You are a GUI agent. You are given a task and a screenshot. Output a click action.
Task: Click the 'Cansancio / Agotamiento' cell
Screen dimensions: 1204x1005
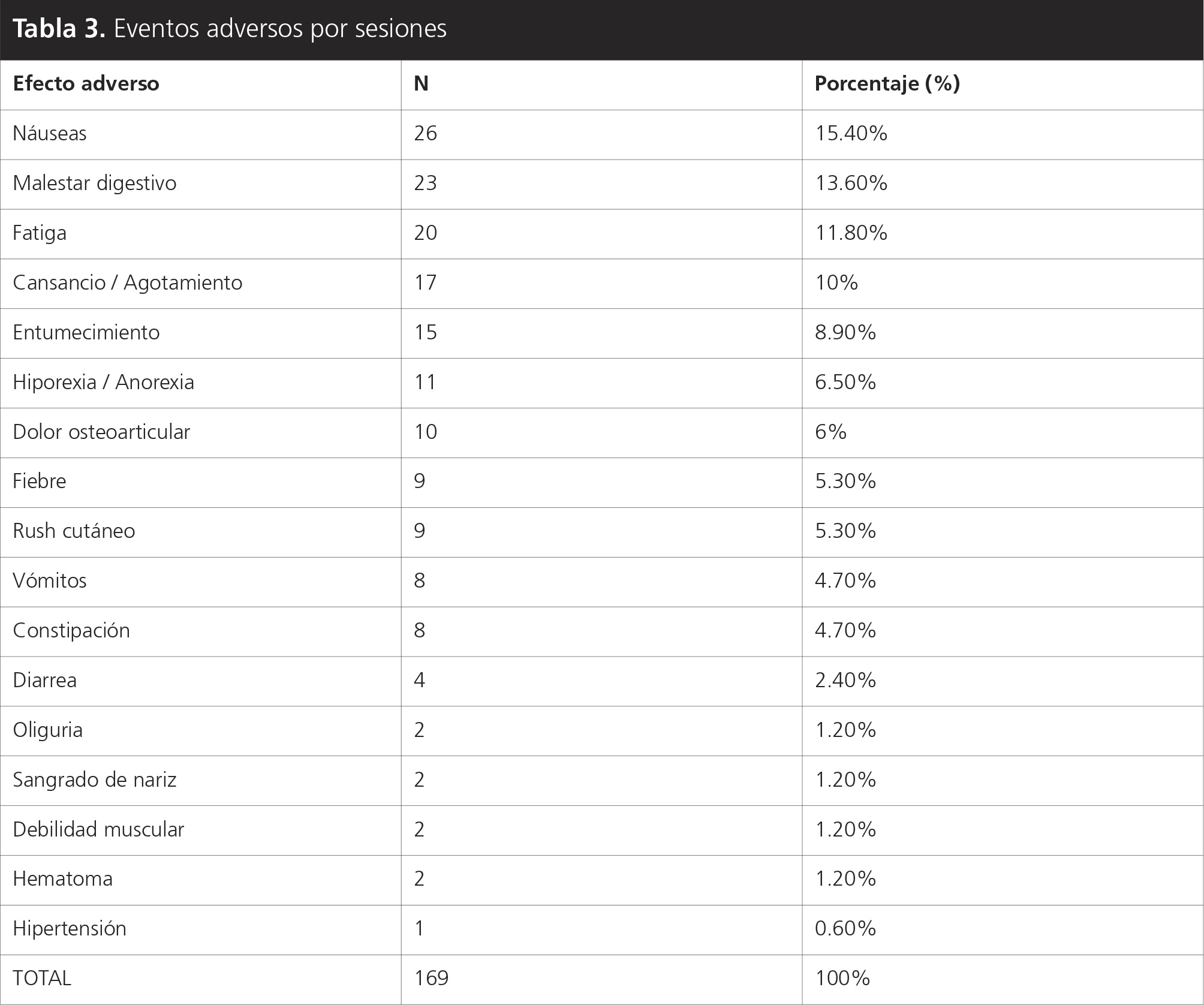(127, 282)
